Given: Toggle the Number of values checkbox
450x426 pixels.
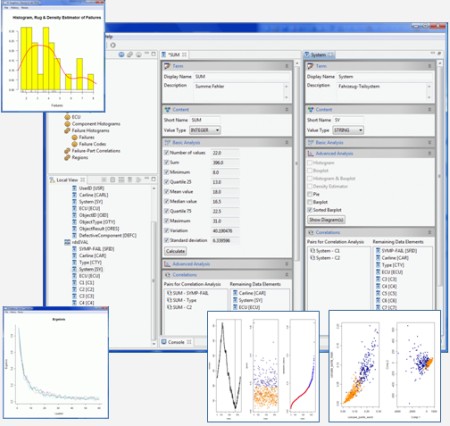Looking at the screenshot, I should tap(166, 152).
